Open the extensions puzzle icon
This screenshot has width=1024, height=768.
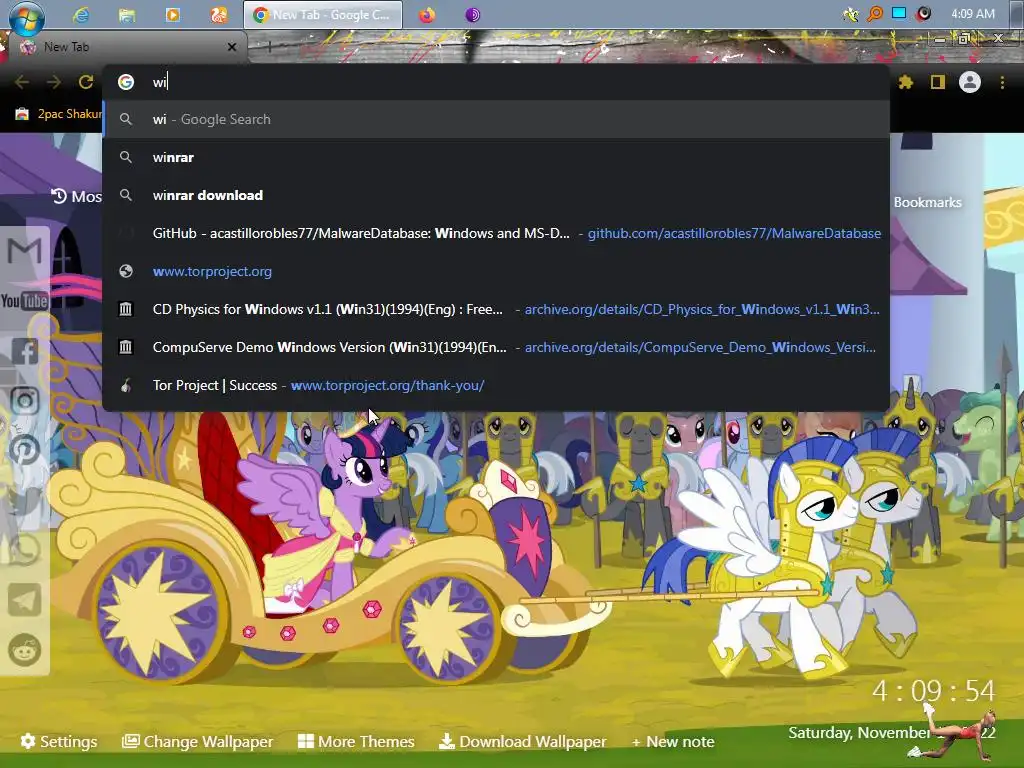906,82
